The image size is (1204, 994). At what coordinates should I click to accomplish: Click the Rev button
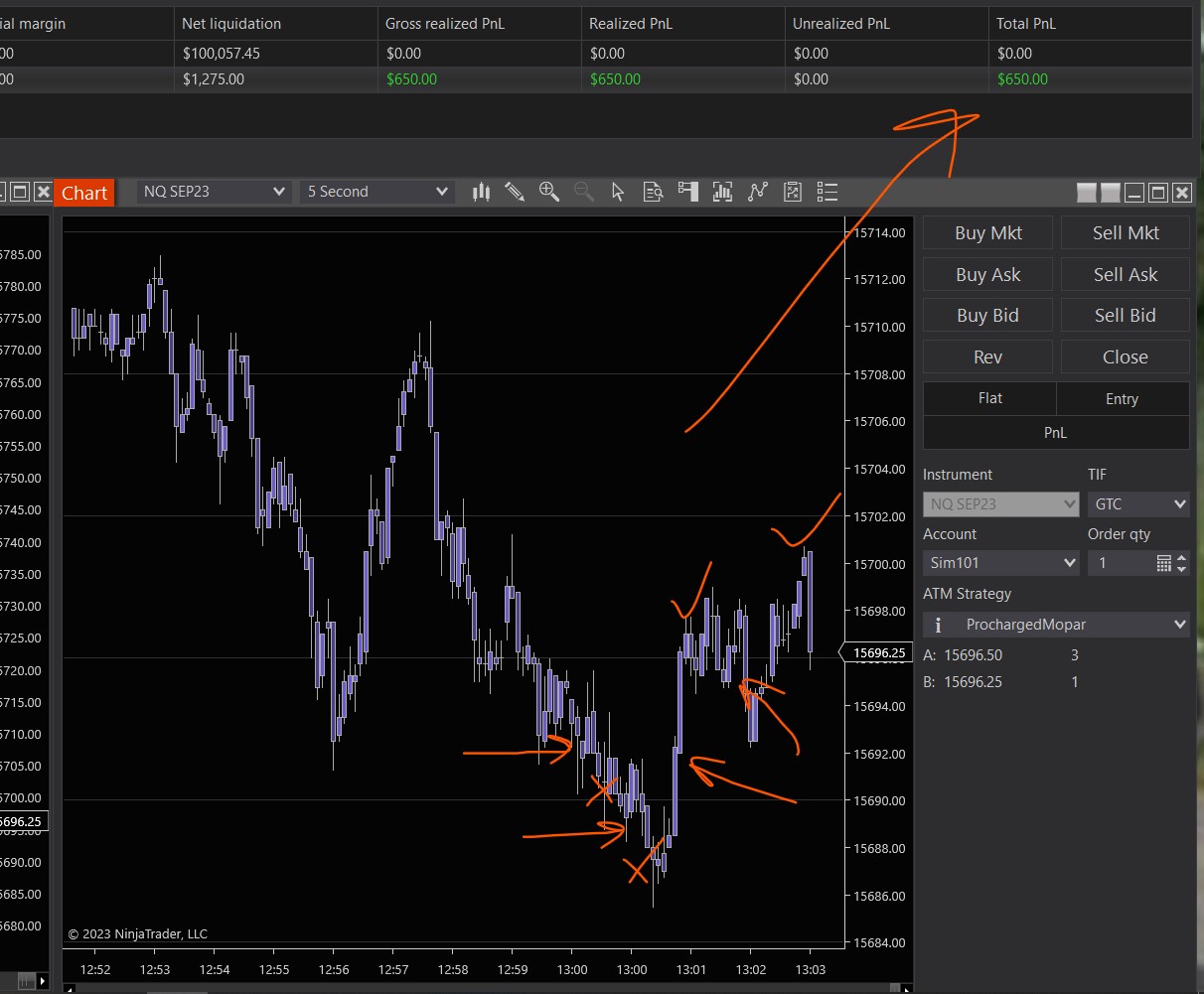(988, 356)
